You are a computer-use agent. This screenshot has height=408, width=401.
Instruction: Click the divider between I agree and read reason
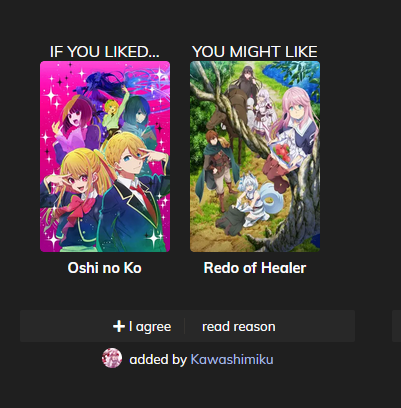(x=184, y=326)
